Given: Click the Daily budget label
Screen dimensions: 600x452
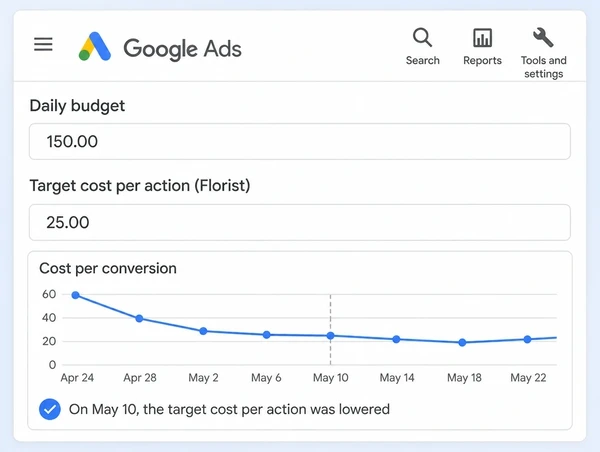Looking at the screenshot, I should pyautogui.click(x=77, y=106).
